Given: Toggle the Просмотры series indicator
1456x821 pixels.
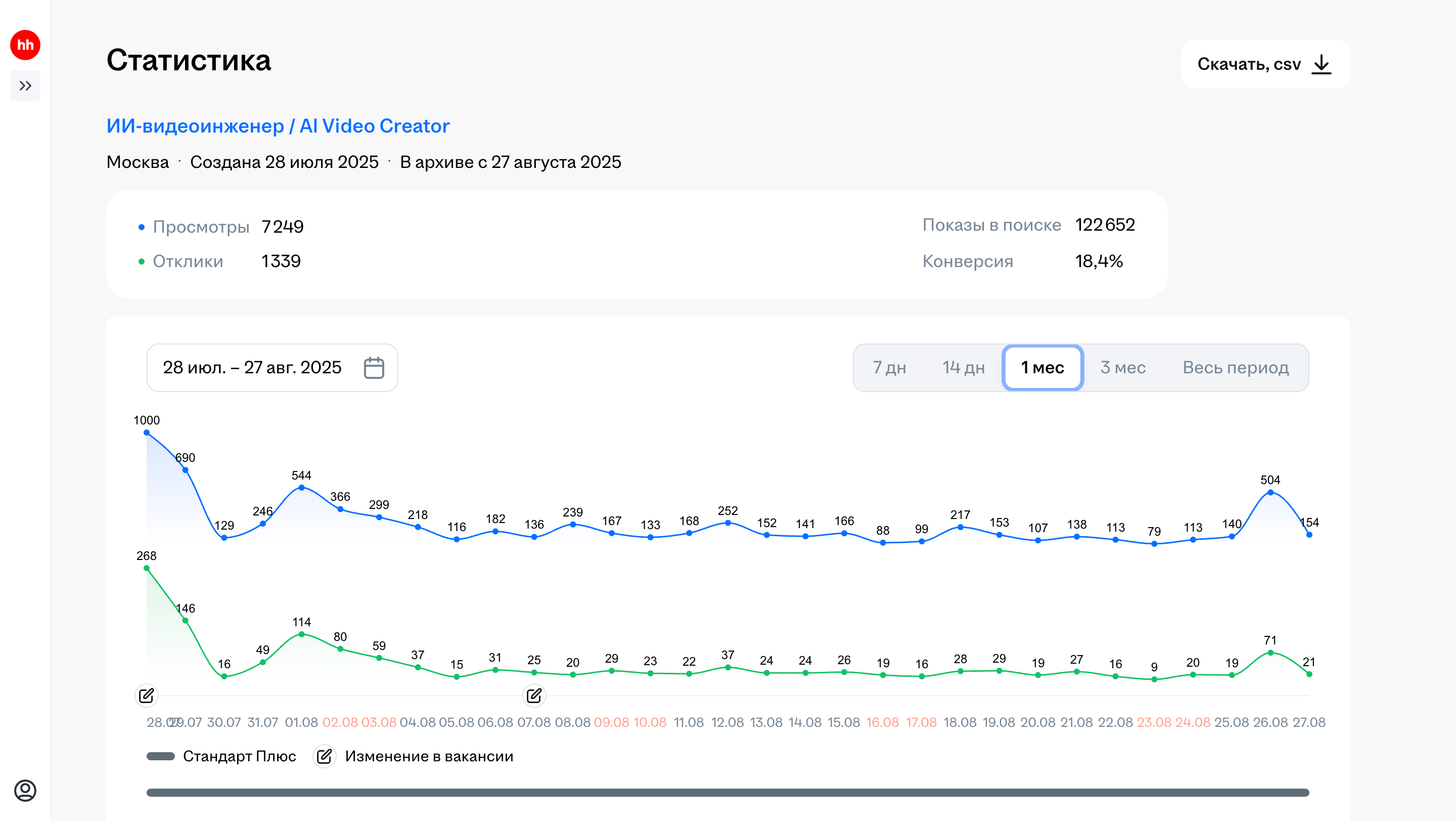Looking at the screenshot, I should click(142, 227).
